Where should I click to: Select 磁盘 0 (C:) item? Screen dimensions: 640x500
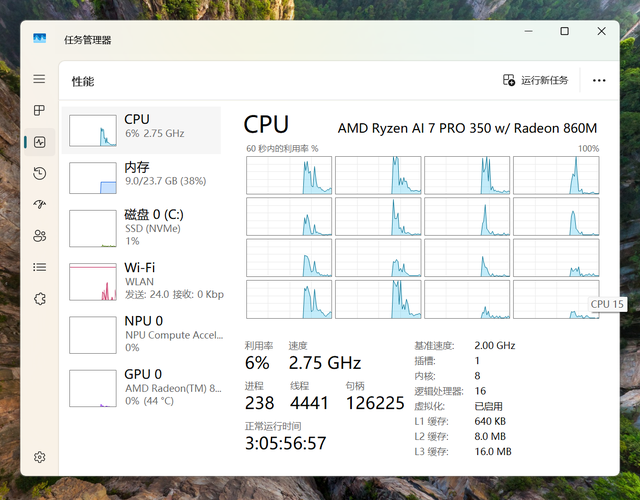point(141,228)
